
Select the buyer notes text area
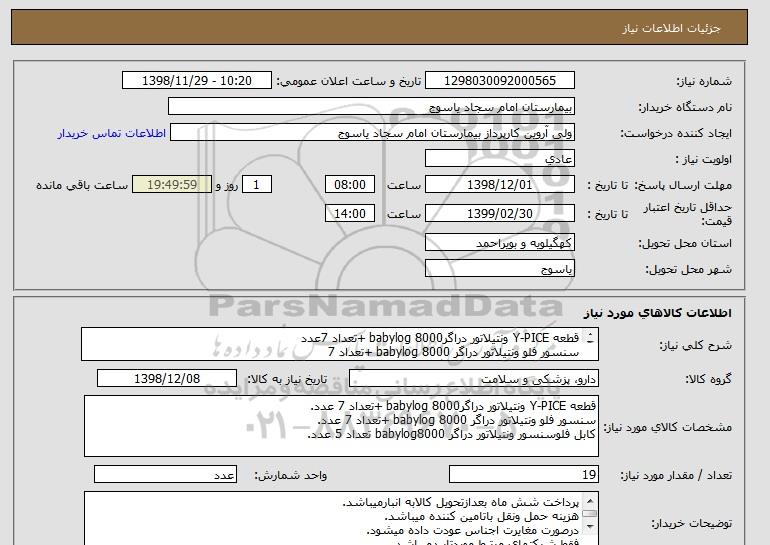[341, 518]
